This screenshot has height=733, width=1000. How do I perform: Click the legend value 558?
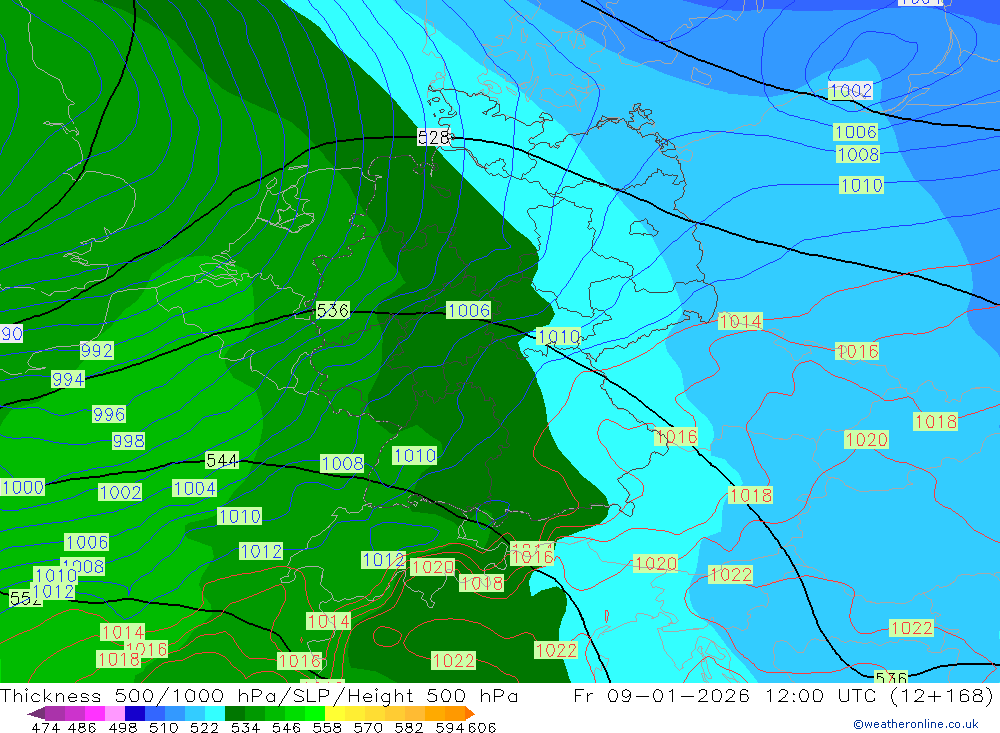point(327,727)
